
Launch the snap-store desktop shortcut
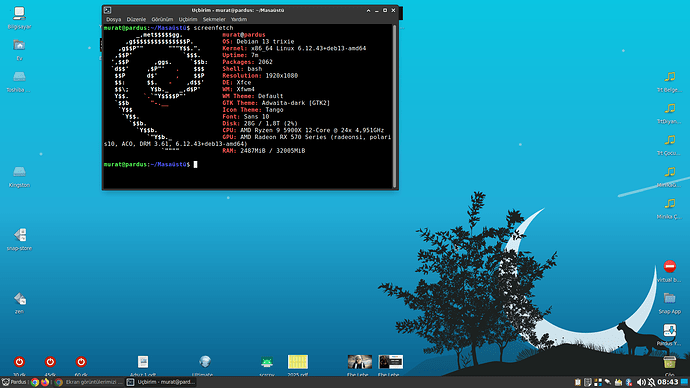coord(20,235)
